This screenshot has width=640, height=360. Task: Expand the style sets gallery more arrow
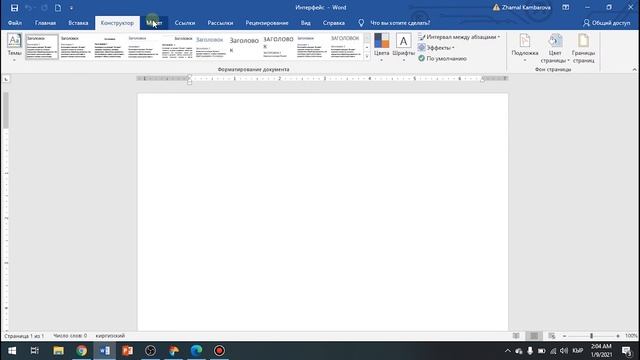pos(367,57)
